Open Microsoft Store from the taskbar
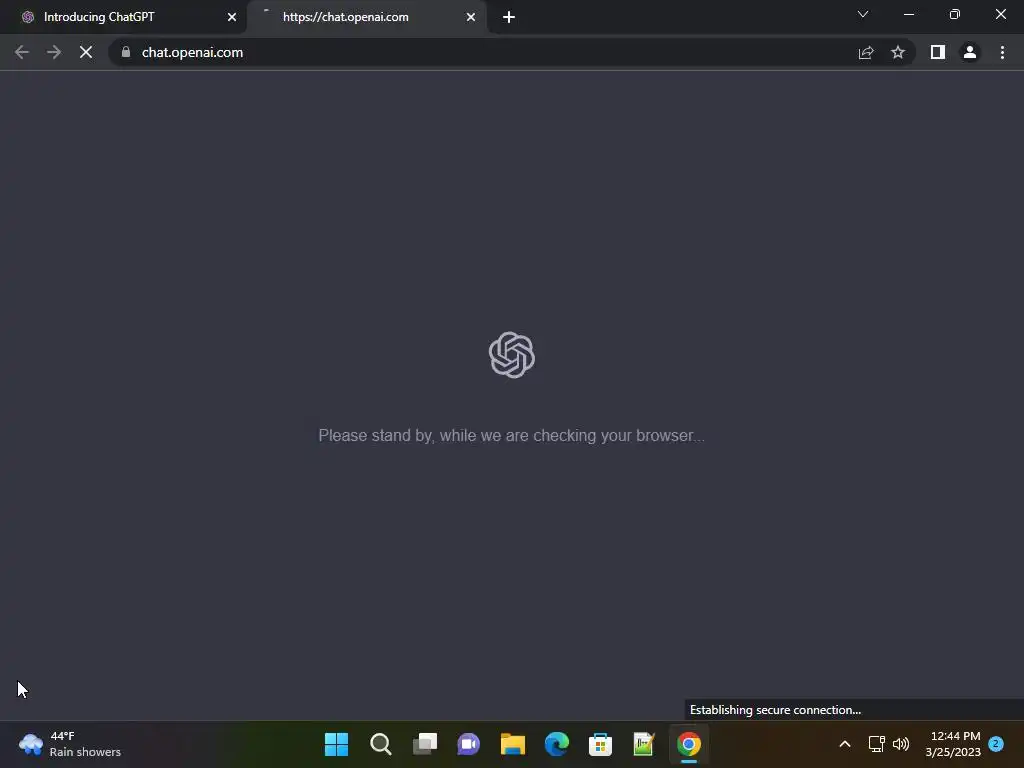Screen dimensions: 1024x768 (600, 744)
